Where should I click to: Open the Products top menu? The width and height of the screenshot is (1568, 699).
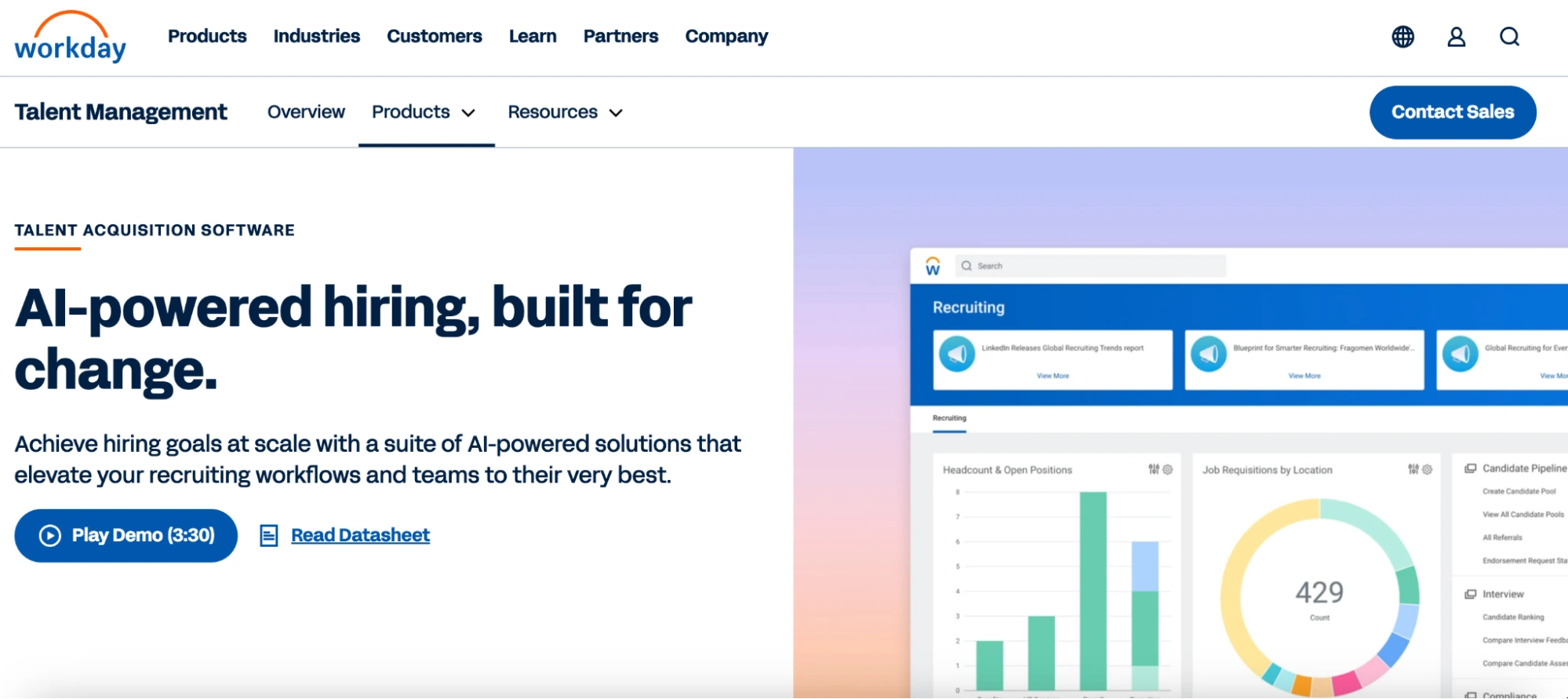coord(207,36)
